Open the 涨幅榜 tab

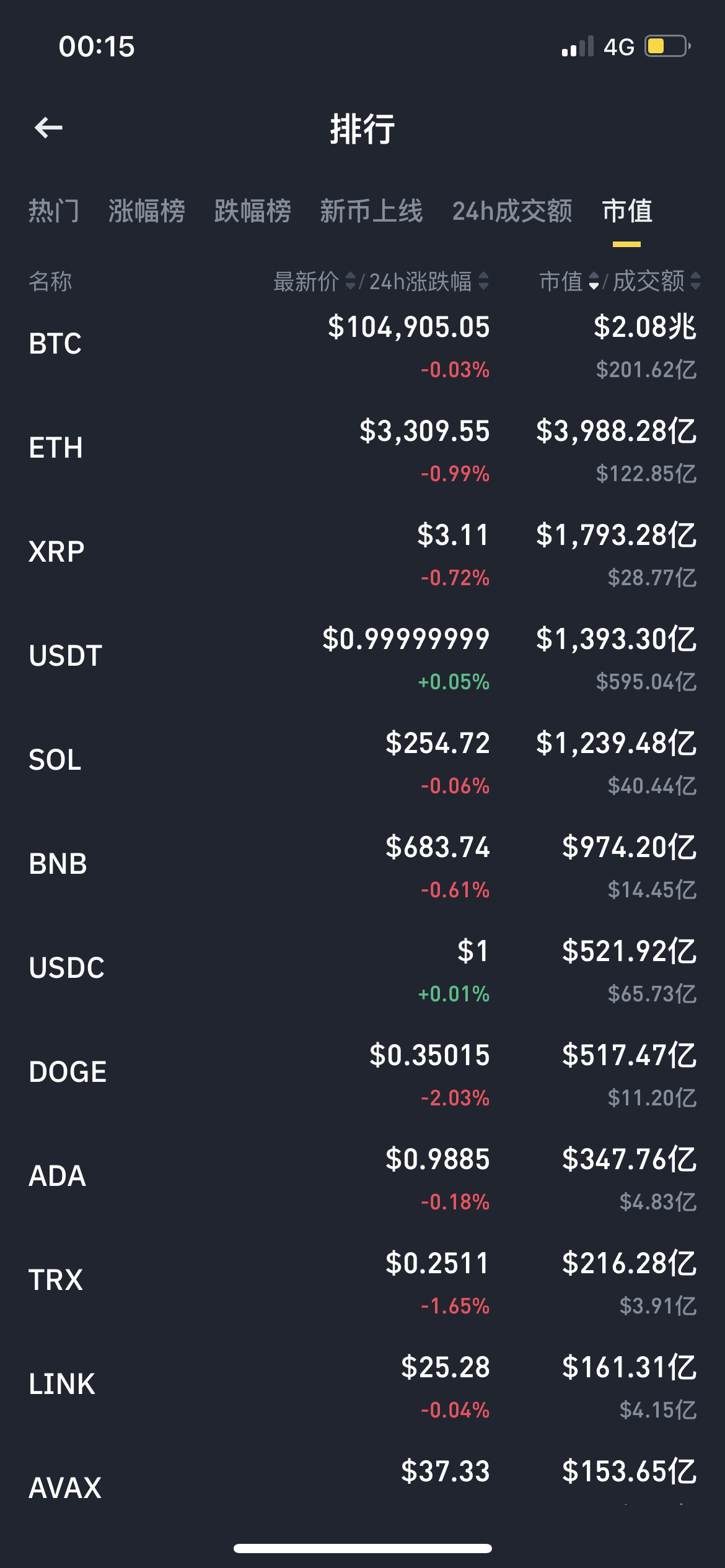pos(147,211)
